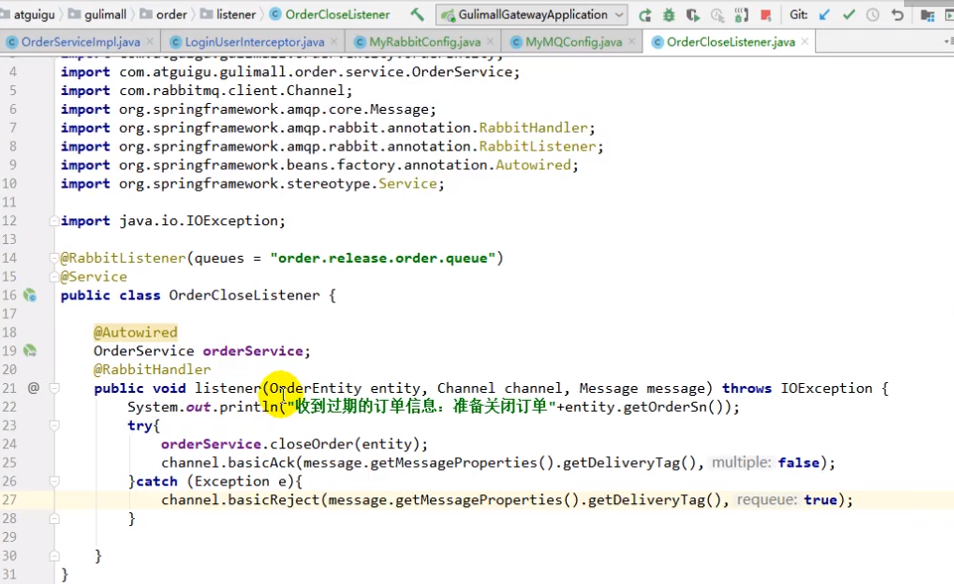Collapse the try block fold marker
The image size is (954, 584).
coord(54,426)
